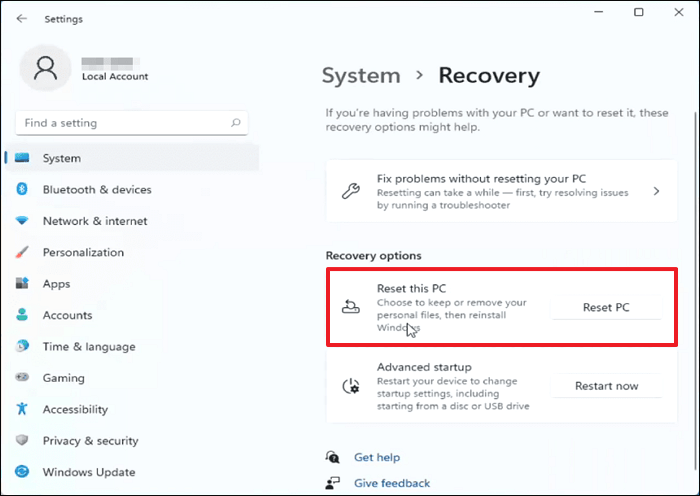700x496 pixels.
Task: Click the Bluetooth & devices icon
Action: click(x=22, y=190)
